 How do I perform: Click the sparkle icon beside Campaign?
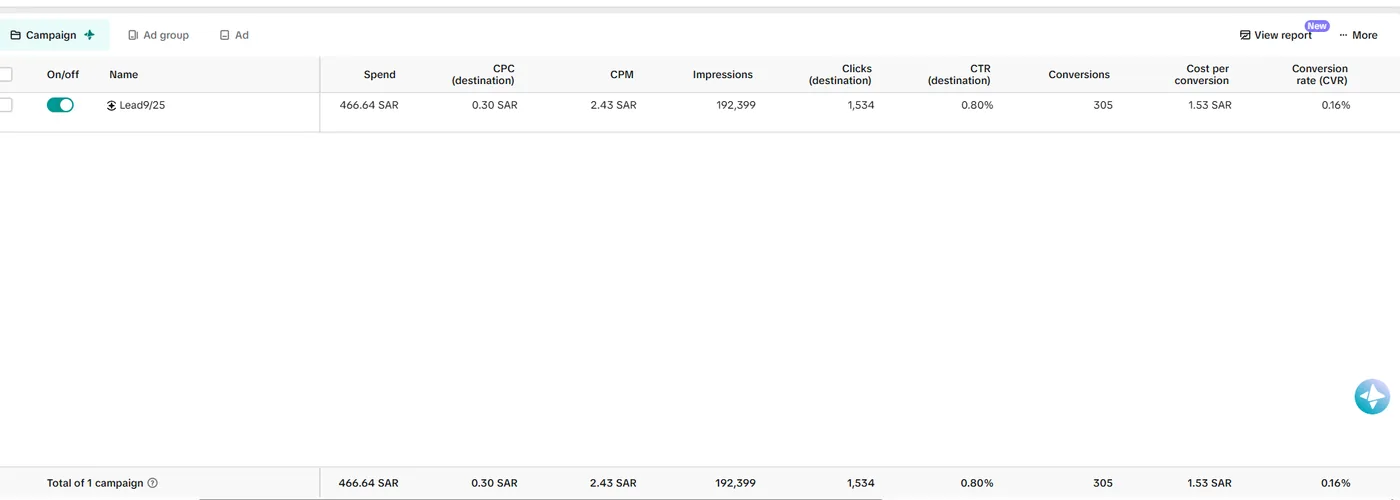point(90,35)
